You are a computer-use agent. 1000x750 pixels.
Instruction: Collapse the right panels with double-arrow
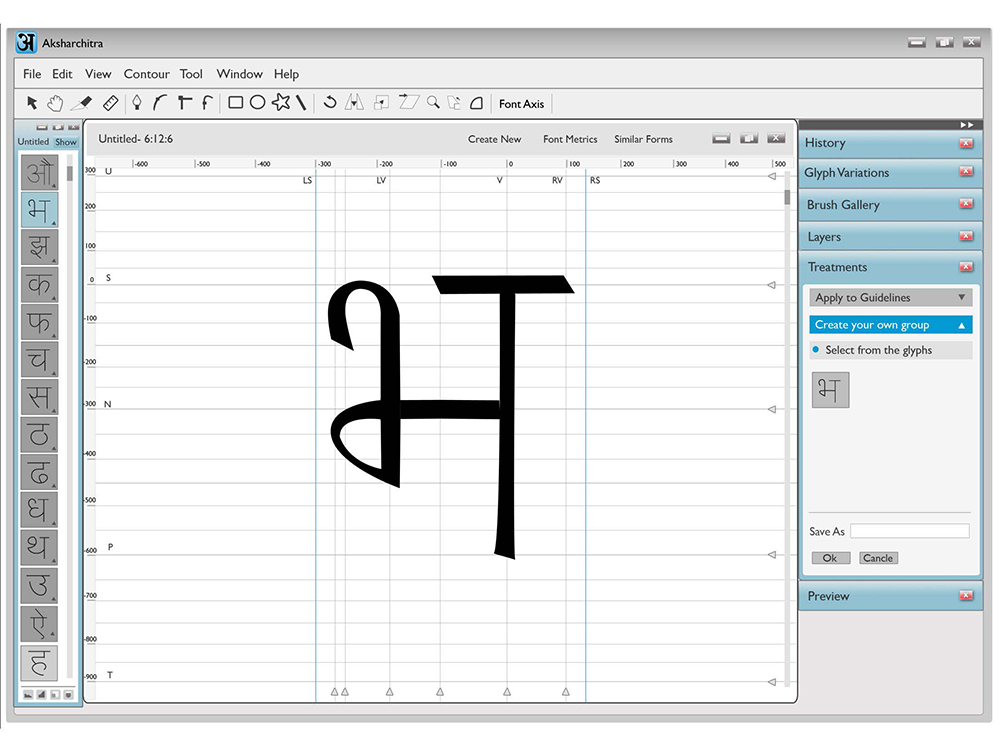click(x=967, y=125)
